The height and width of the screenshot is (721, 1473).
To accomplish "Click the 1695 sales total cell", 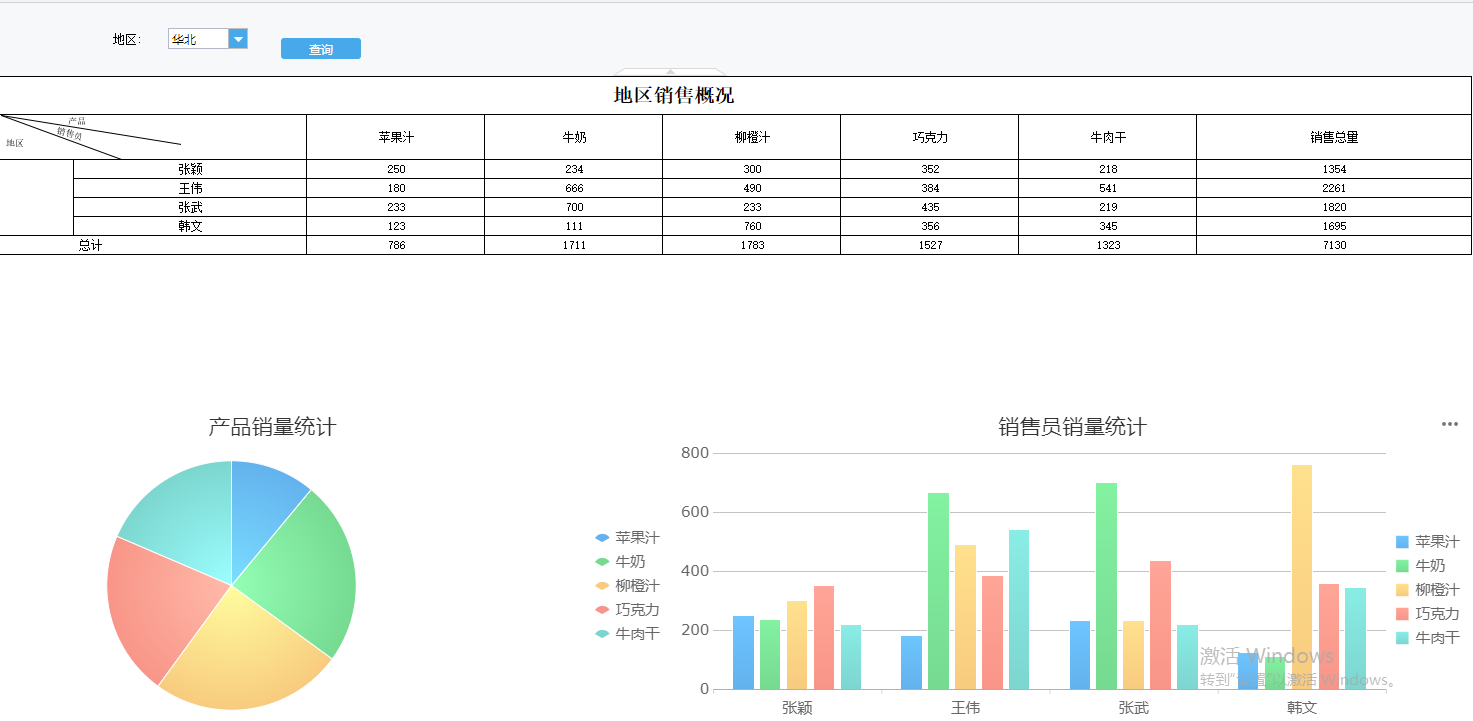I will [1334, 226].
